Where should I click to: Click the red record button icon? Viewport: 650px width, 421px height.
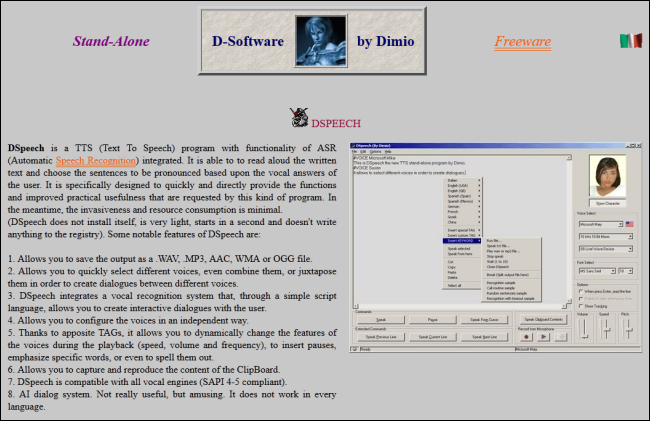526,337
